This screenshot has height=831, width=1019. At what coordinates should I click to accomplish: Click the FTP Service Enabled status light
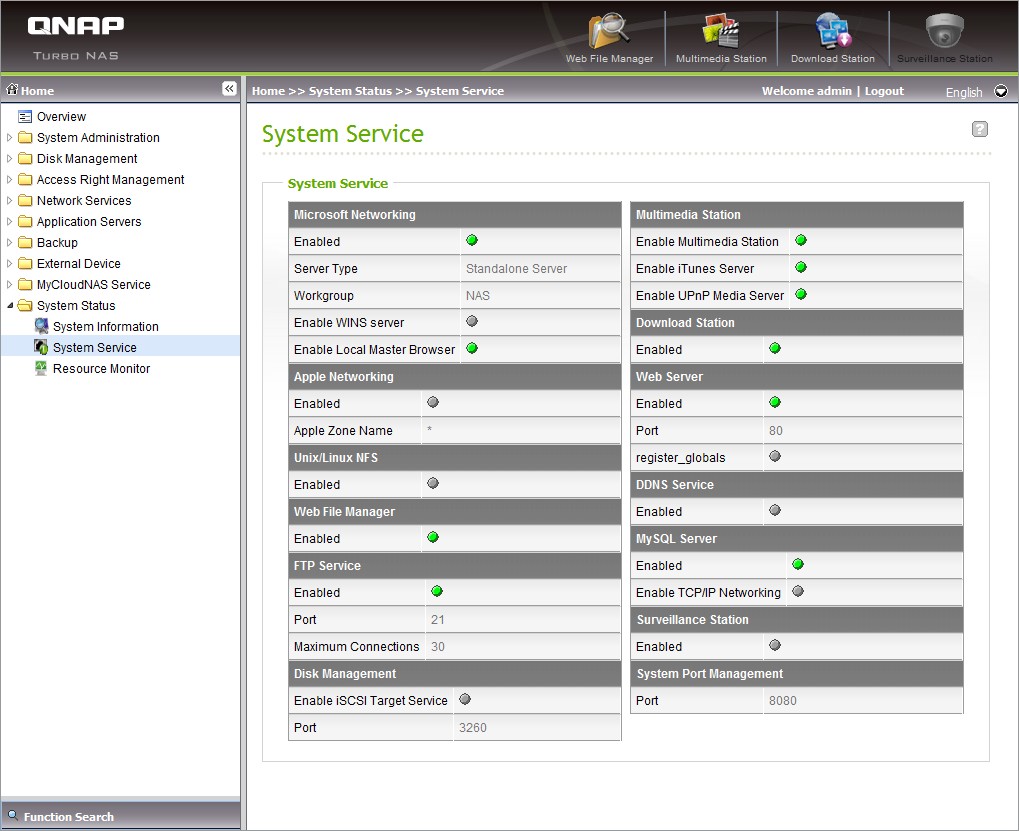pyautogui.click(x=437, y=592)
